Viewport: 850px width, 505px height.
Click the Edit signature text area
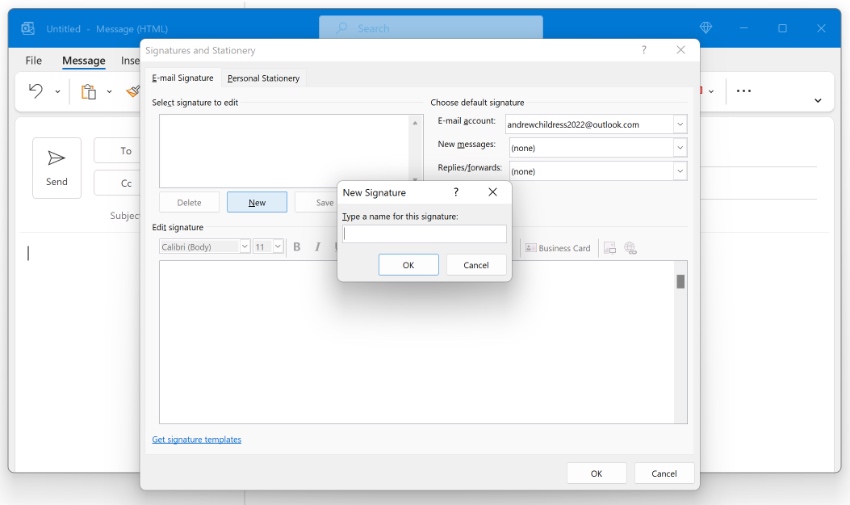pyautogui.click(x=416, y=342)
